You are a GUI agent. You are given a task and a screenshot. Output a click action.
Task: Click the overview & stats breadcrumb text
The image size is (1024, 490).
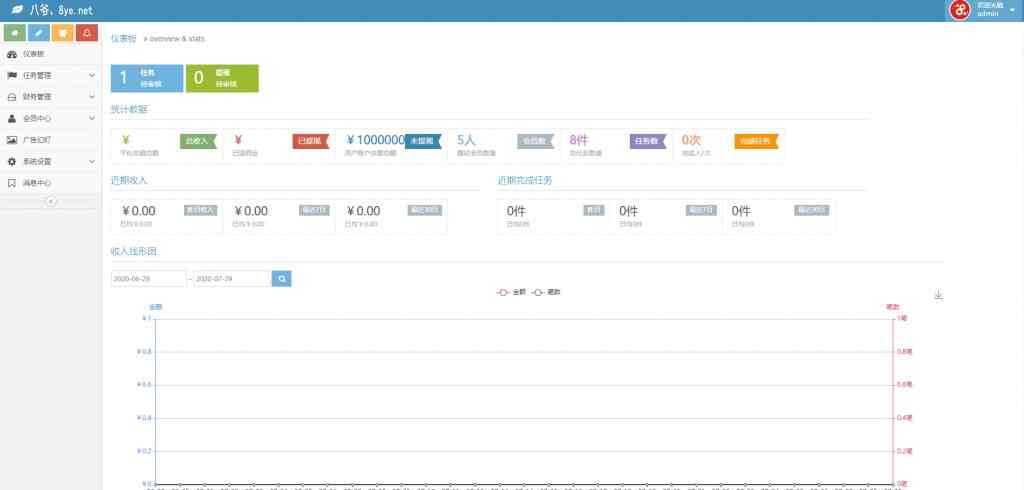pyautogui.click(x=177, y=39)
